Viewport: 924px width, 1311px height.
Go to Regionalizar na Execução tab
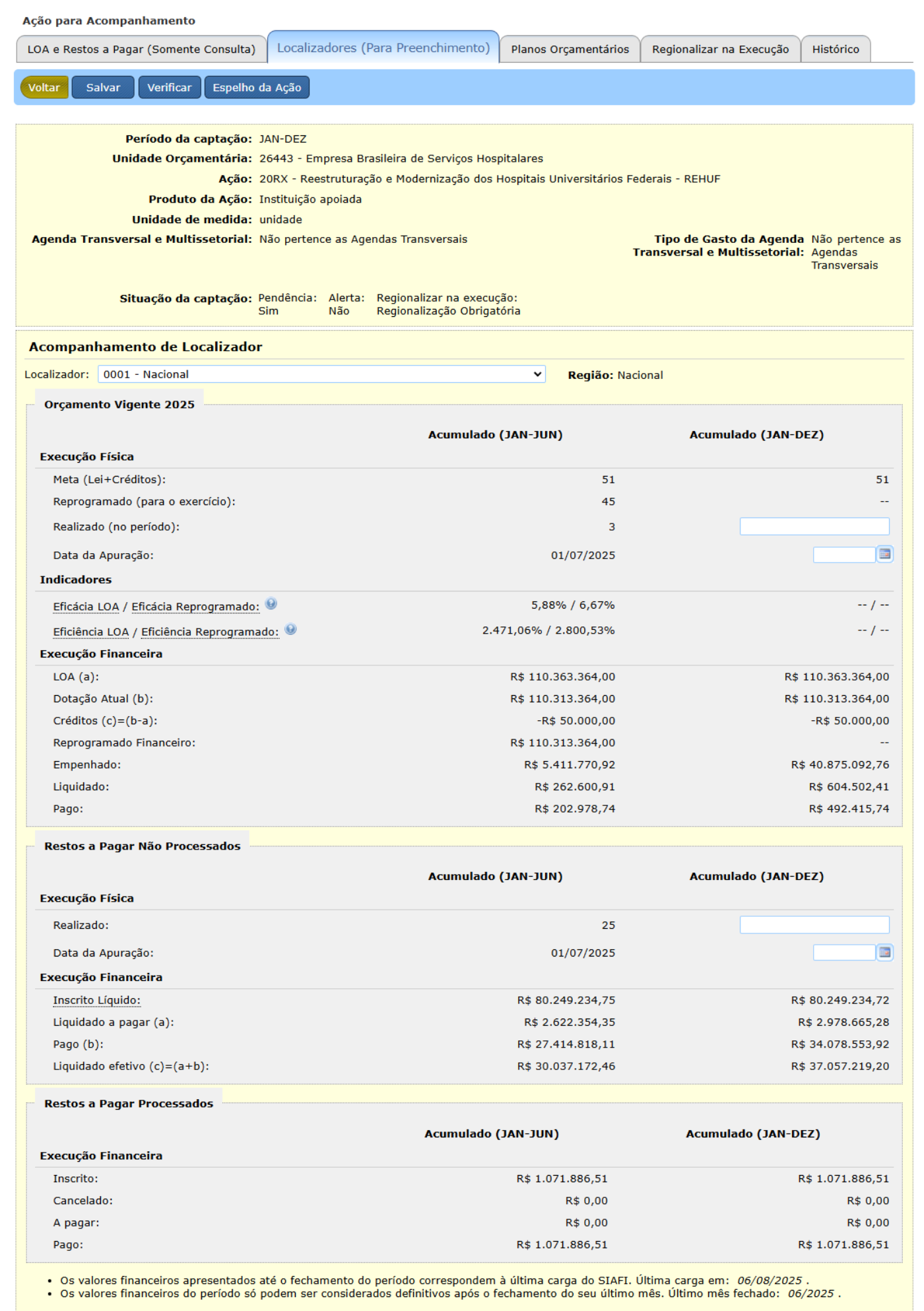[720, 50]
